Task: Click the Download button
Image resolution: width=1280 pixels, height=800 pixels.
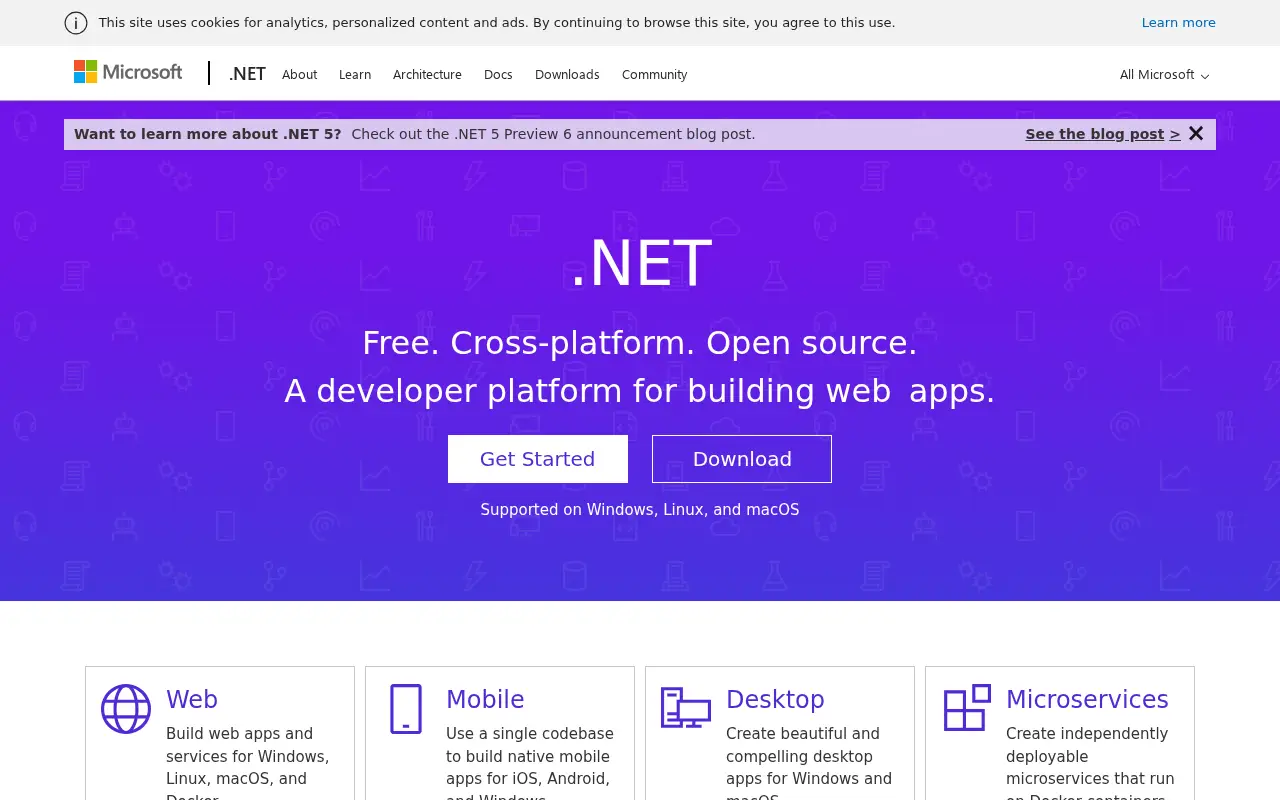Action: (x=742, y=459)
